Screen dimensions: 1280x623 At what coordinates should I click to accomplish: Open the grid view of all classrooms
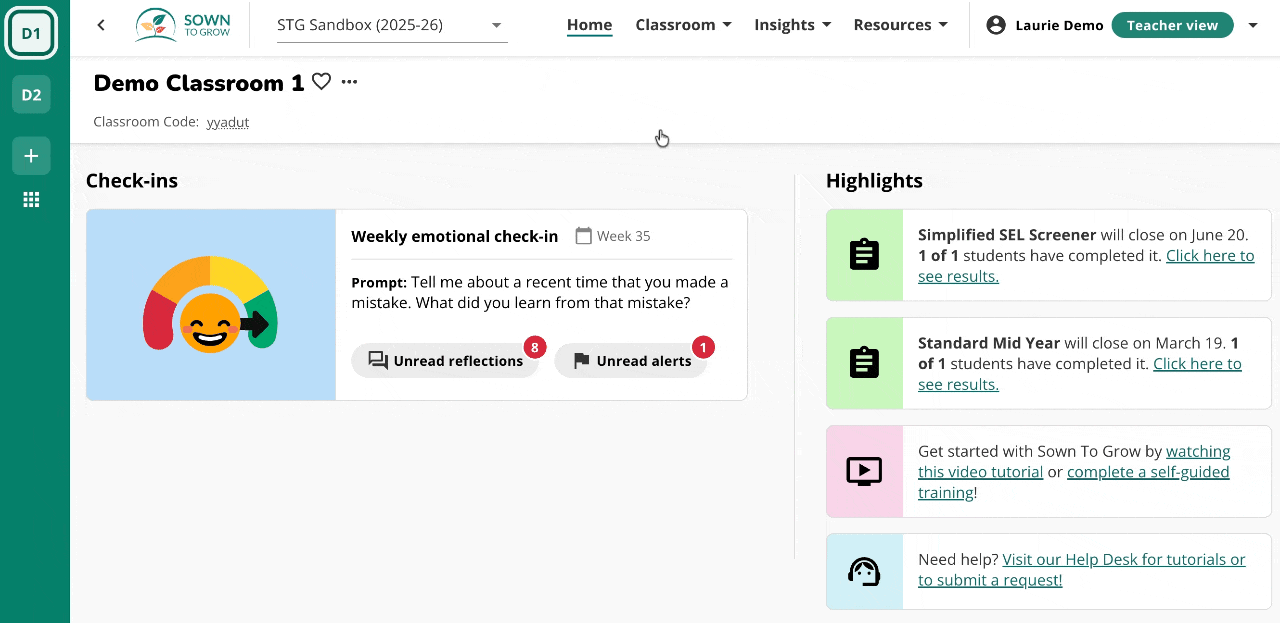point(31,200)
